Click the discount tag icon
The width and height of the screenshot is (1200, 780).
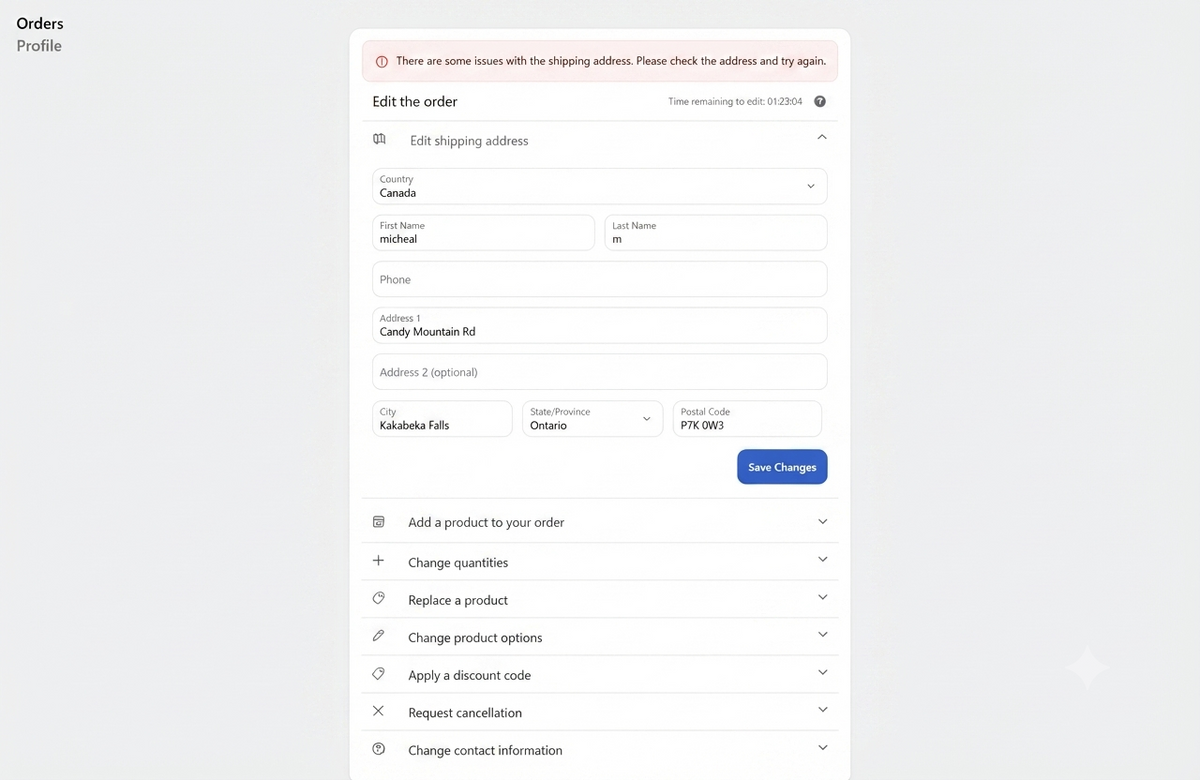(378, 674)
